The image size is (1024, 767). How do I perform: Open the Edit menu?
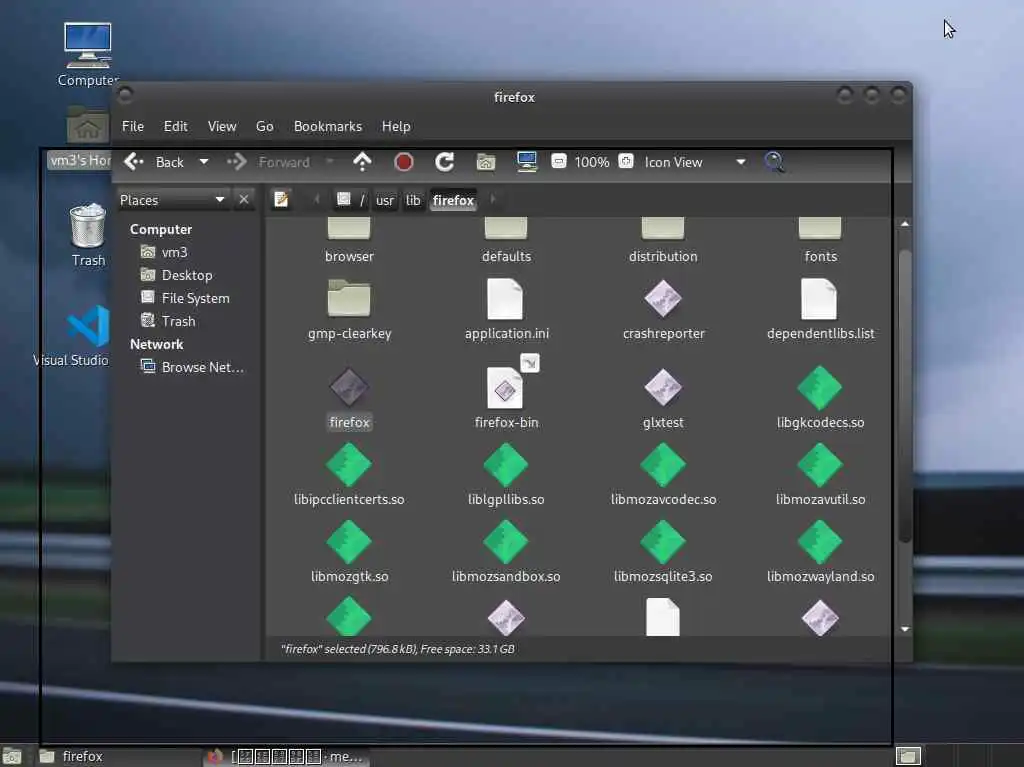point(175,126)
